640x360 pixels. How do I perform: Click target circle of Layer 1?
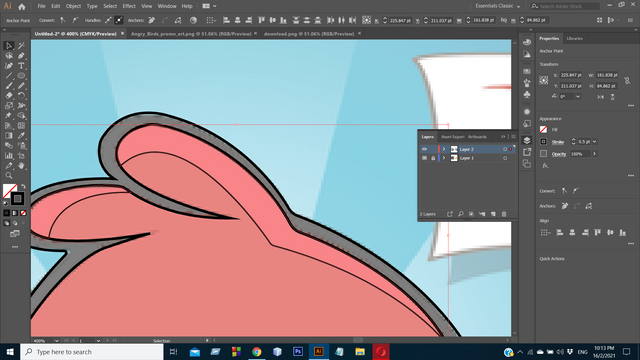(x=505, y=158)
